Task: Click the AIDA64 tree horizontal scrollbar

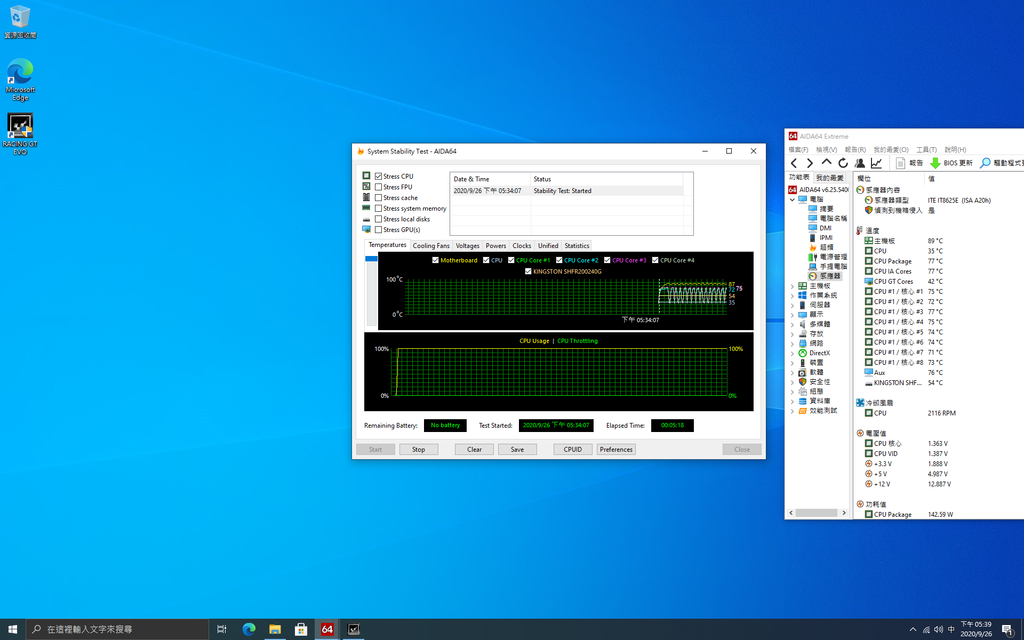Action: (817, 513)
